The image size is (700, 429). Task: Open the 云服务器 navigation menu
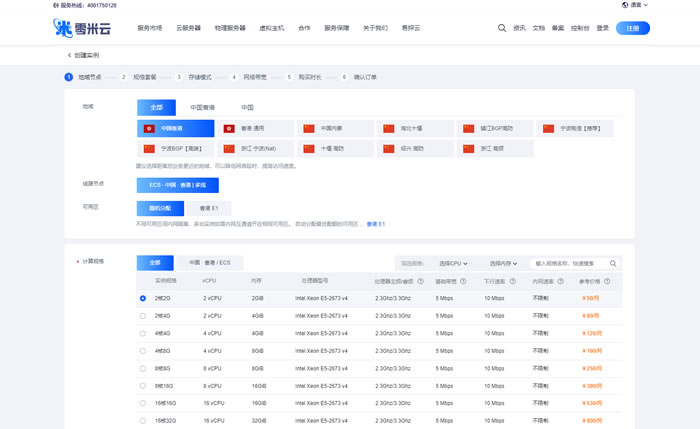pyautogui.click(x=189, y=28)
